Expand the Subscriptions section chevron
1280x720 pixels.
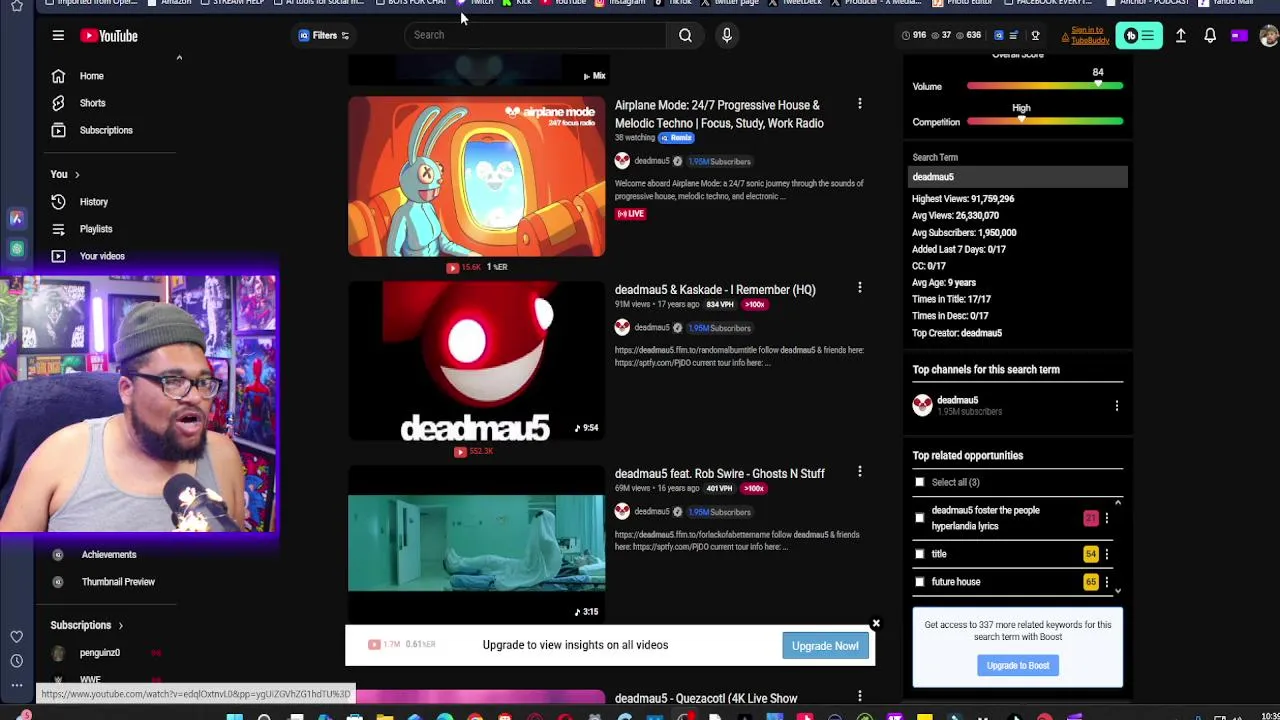tap(120, 626)
